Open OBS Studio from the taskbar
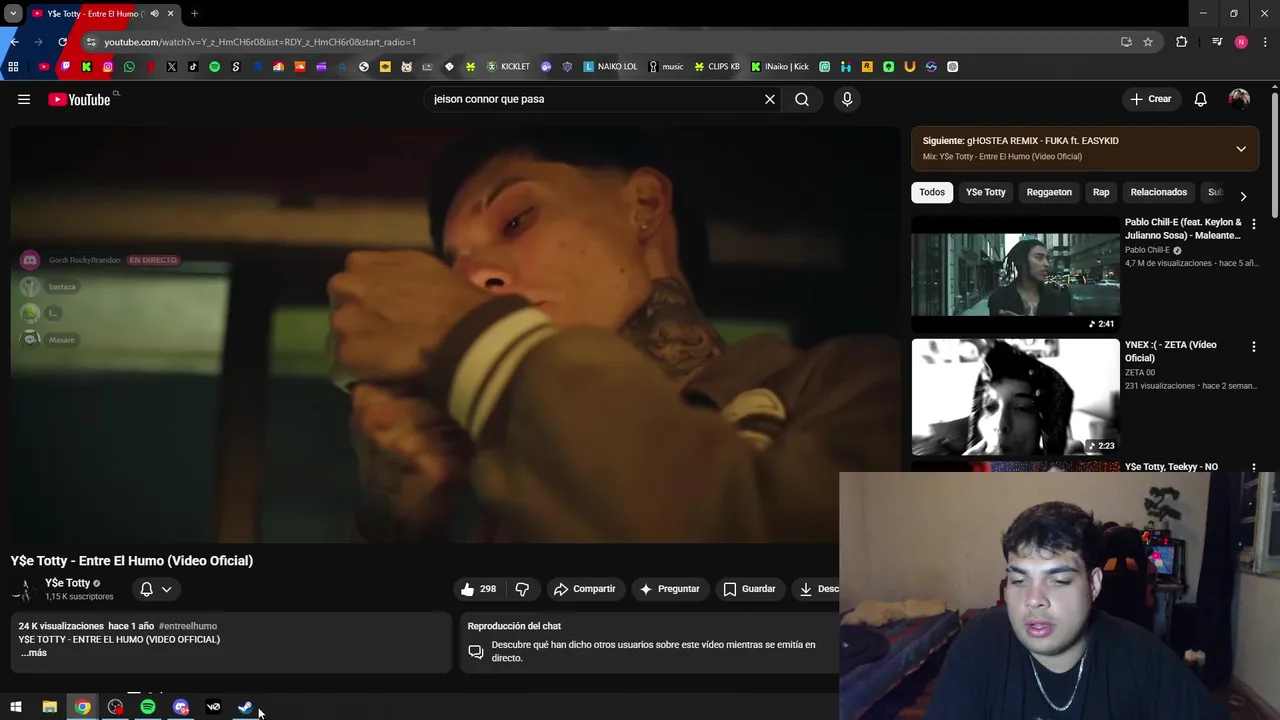Image resolution: width=1280 pixels, height=720 pixels. pos(115,707)
